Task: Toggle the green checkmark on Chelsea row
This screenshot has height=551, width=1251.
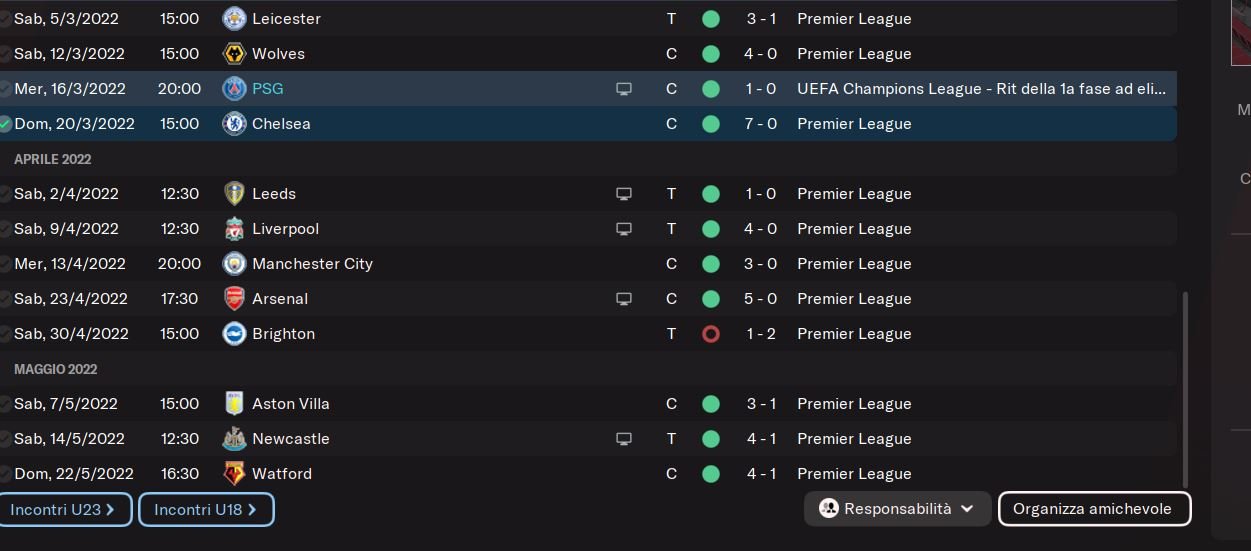Action: pos(5,124)
